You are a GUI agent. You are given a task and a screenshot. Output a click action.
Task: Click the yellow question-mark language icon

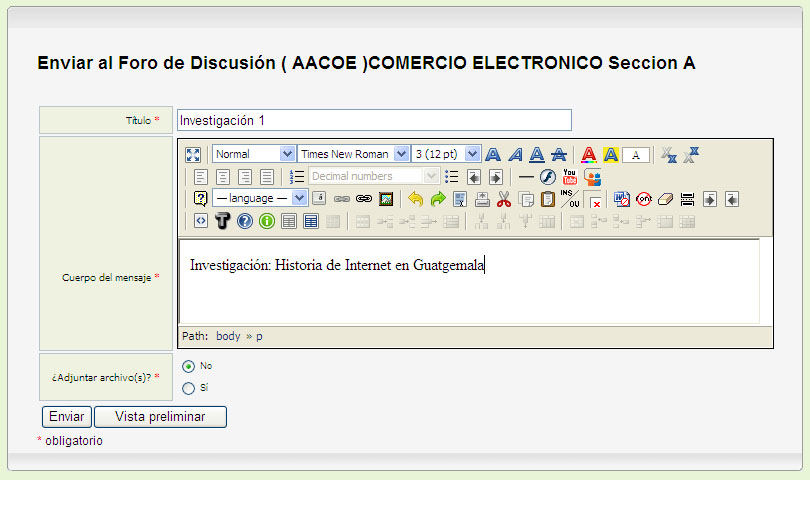(200, 199)
